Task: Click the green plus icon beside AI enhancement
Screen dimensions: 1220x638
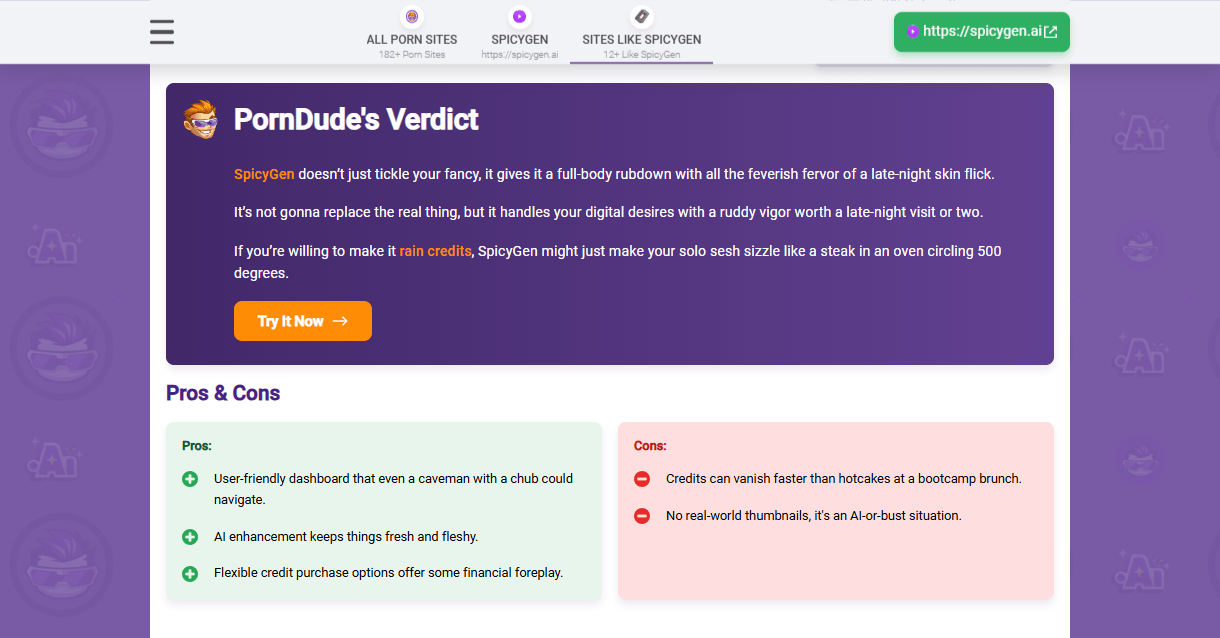Action: pos(190,537)
